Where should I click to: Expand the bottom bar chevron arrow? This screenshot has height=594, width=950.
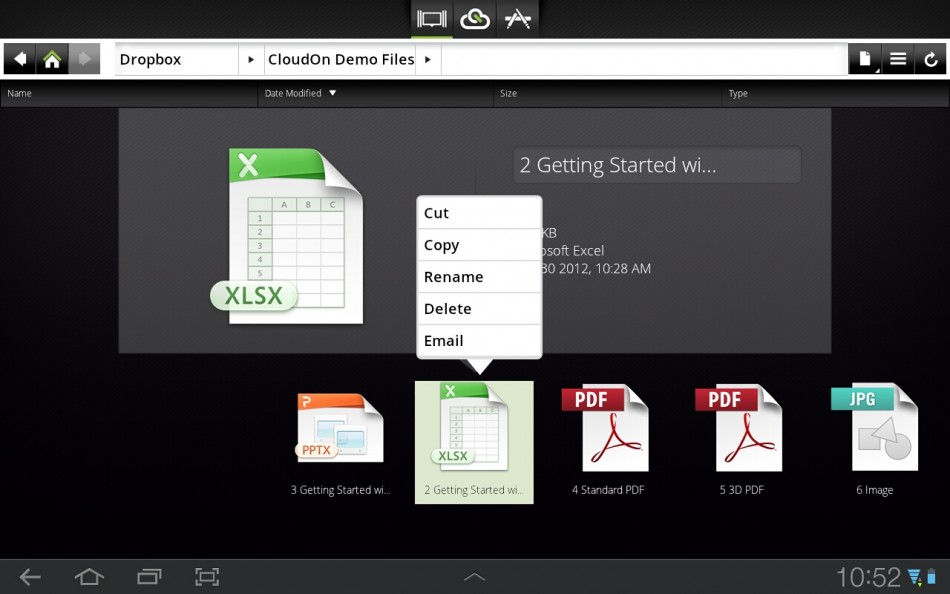click(x=474, y=576)
